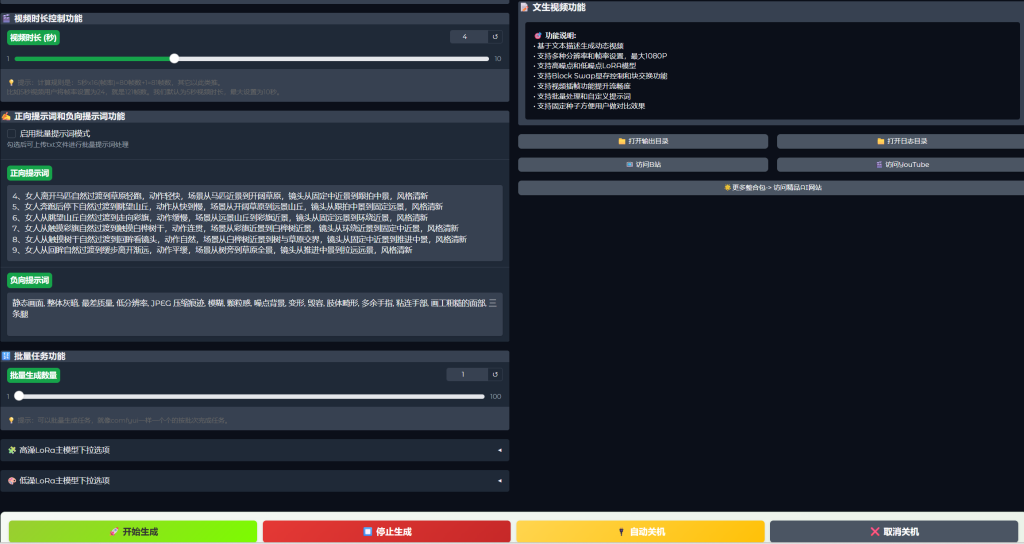The height and width of the screenshot is (544, 1024).
Task: Open the output directory 打开输出目录
Action: tap(643, 141)
